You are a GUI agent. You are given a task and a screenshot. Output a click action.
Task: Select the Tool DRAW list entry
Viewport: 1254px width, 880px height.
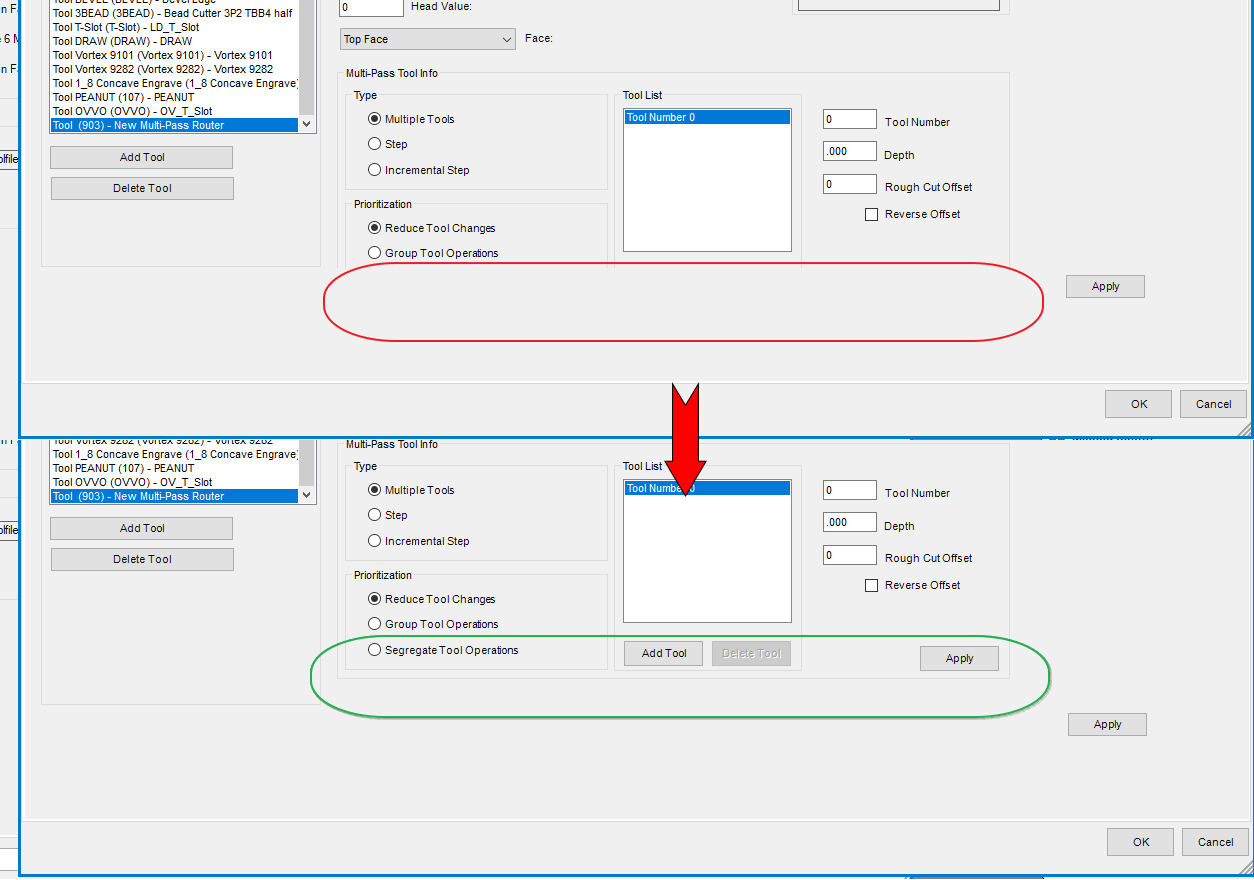[122, 41]
